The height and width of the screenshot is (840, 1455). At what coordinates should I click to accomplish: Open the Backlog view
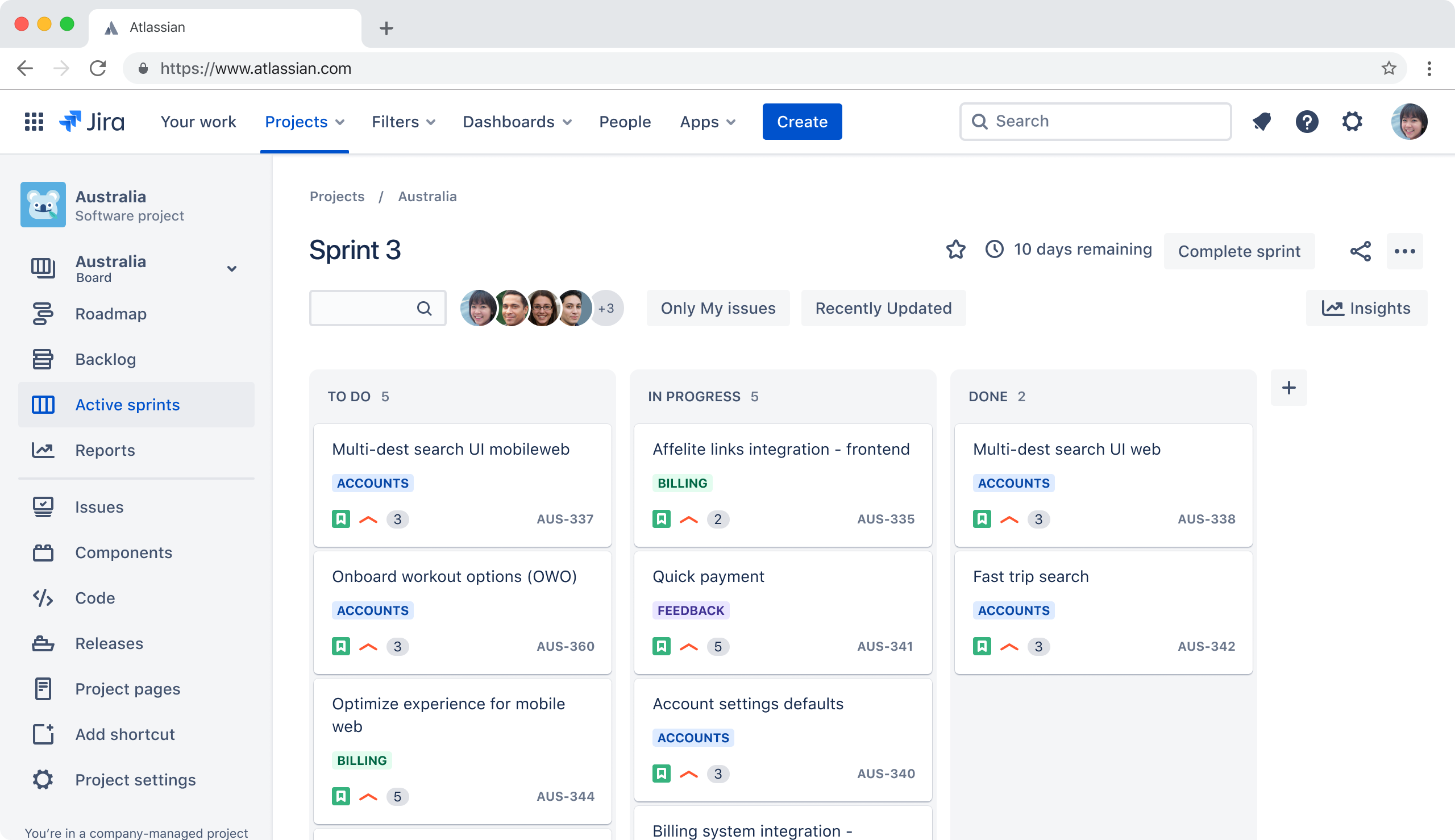coord(106,359)
